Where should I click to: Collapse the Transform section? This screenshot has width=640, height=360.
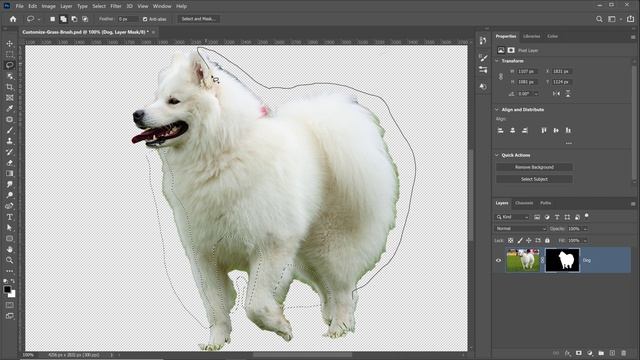click(x=497, y=61)
